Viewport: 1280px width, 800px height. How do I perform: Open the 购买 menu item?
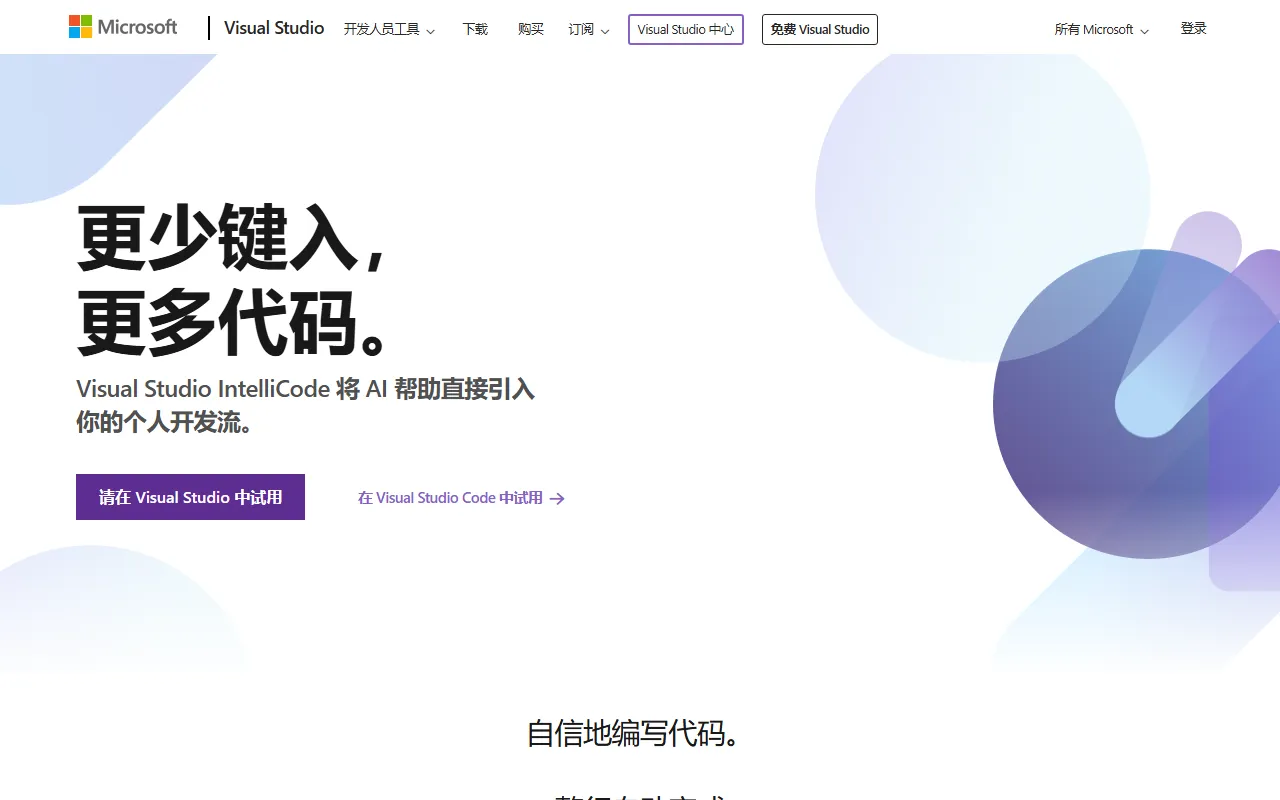[x=531, y=30]
